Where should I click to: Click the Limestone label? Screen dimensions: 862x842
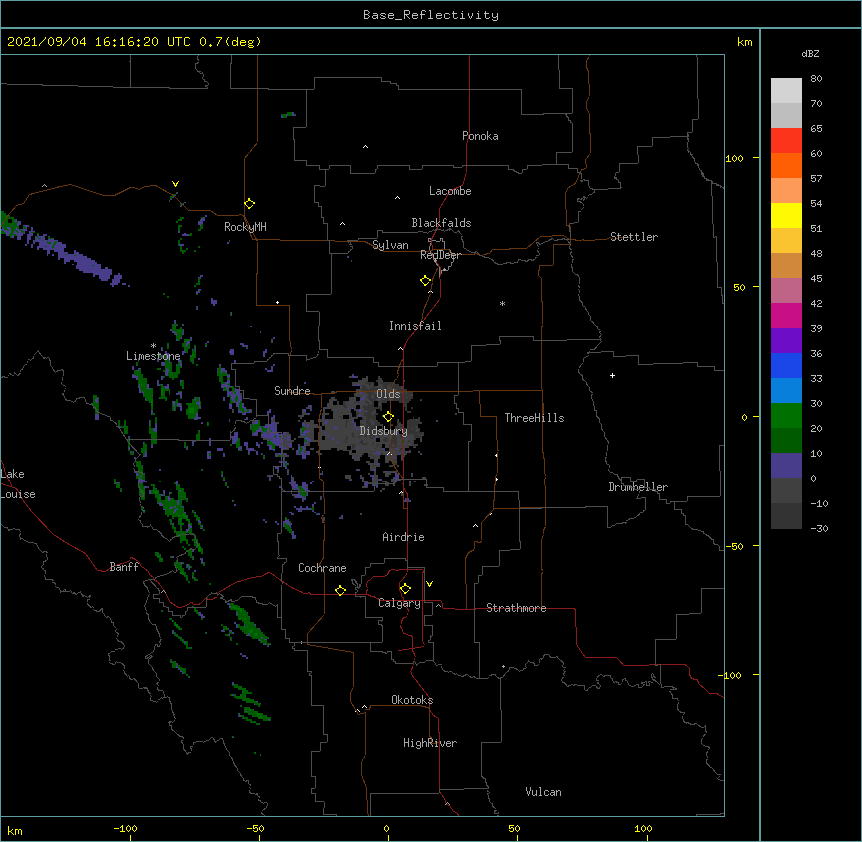click(x=153, y=356)
